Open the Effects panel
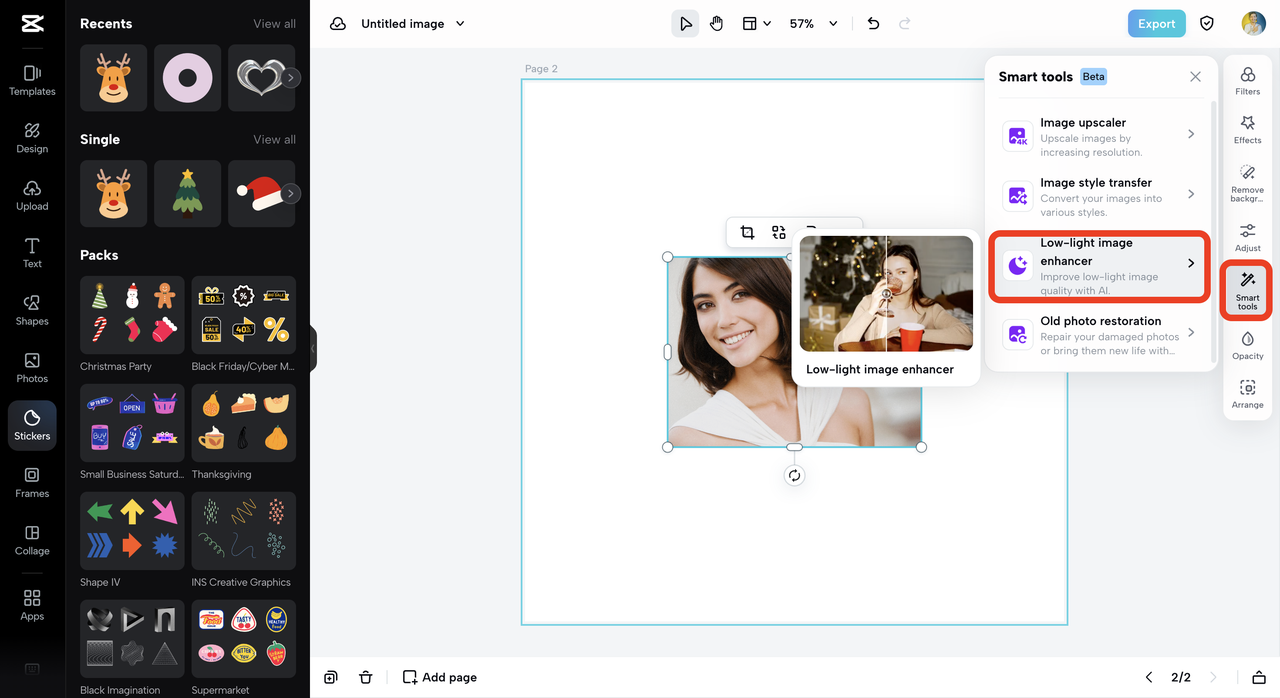This screenshot has width=1280, height=698. coord(1247,130)
